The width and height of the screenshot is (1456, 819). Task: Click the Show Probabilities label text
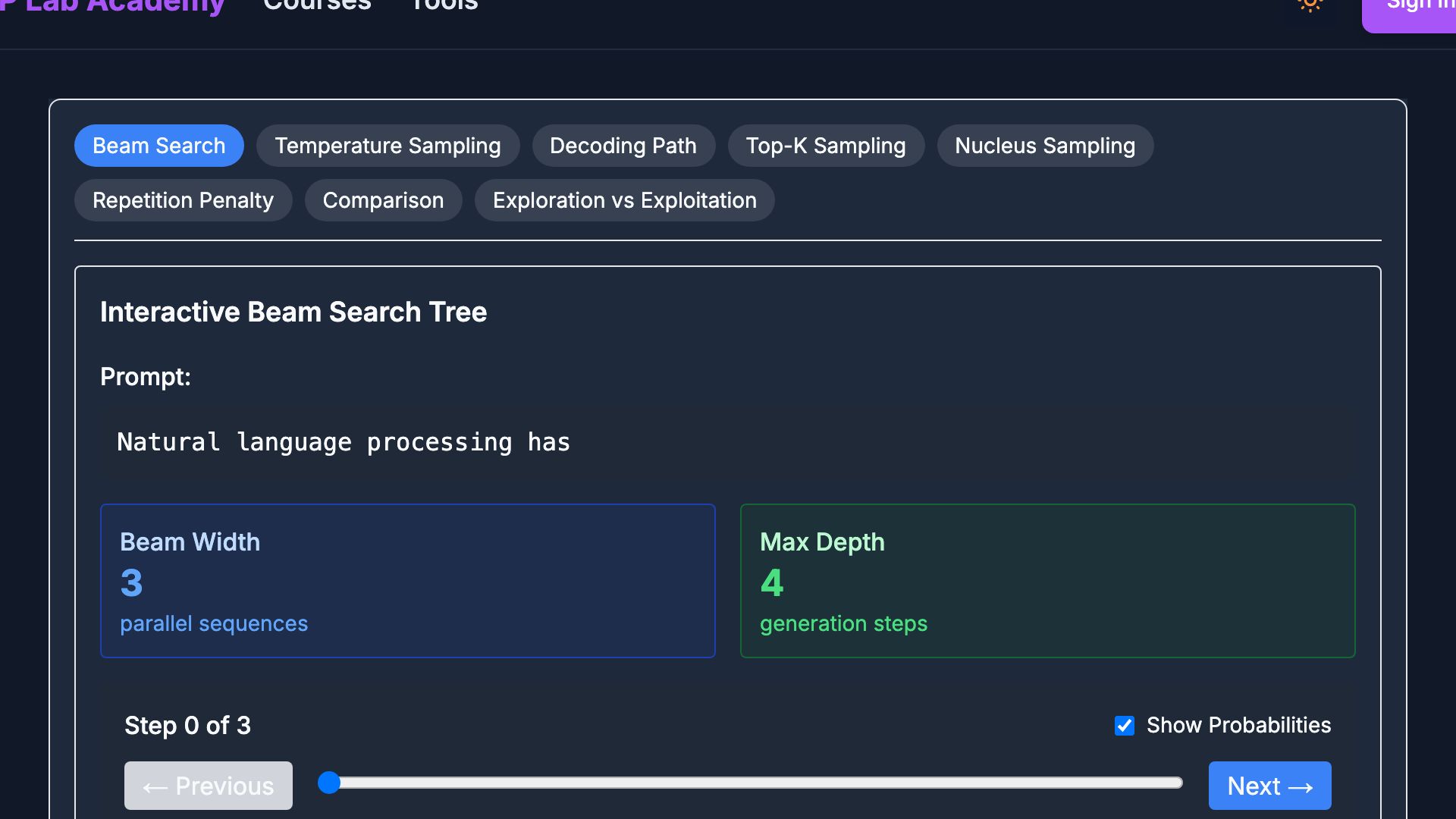click(1238, 725)
